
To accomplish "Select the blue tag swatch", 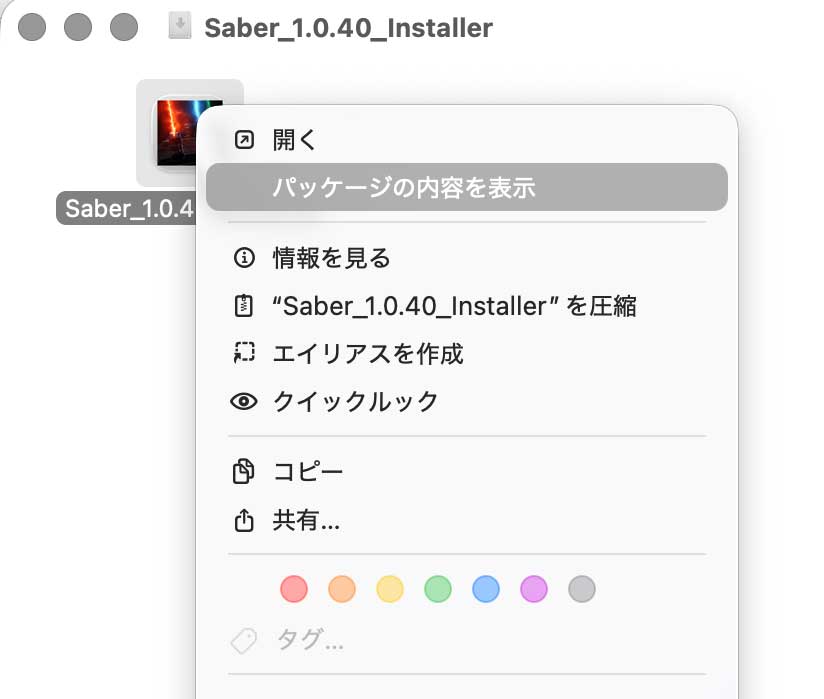I will pos(486,589).
